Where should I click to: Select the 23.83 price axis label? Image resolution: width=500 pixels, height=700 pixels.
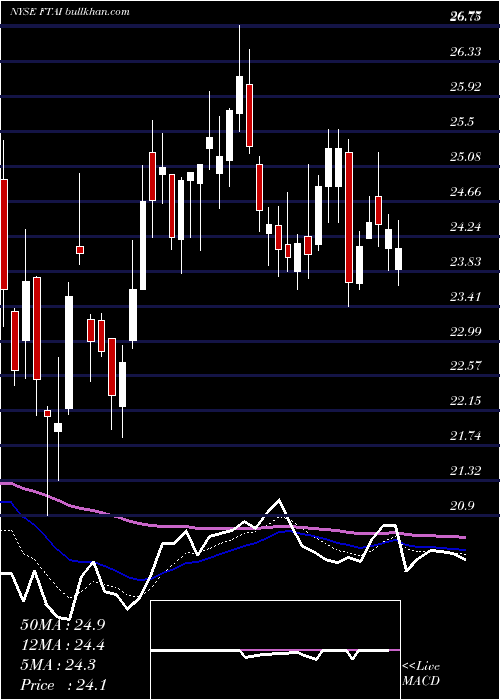[x=466, y=262]
